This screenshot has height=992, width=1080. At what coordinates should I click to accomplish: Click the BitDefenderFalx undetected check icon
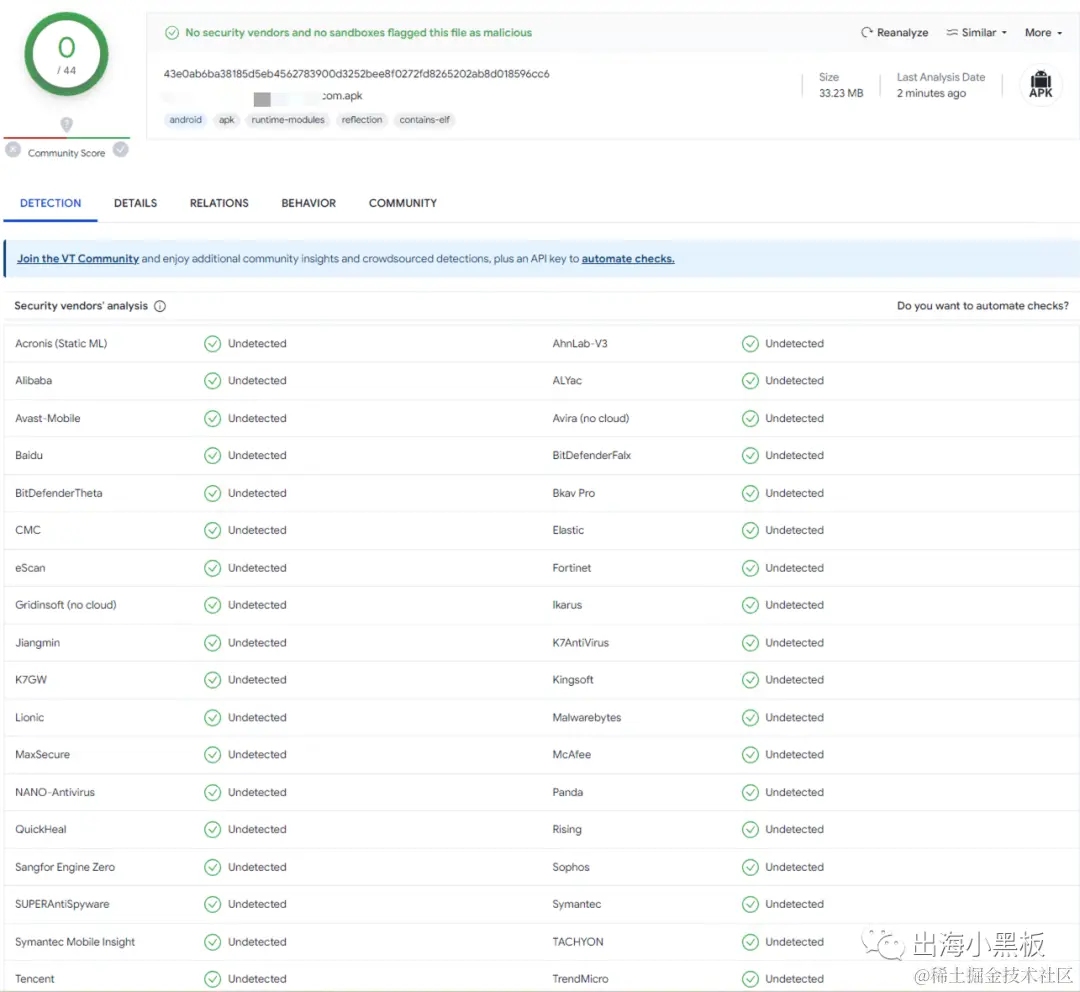pyautogui.click(x=750, y=455)
